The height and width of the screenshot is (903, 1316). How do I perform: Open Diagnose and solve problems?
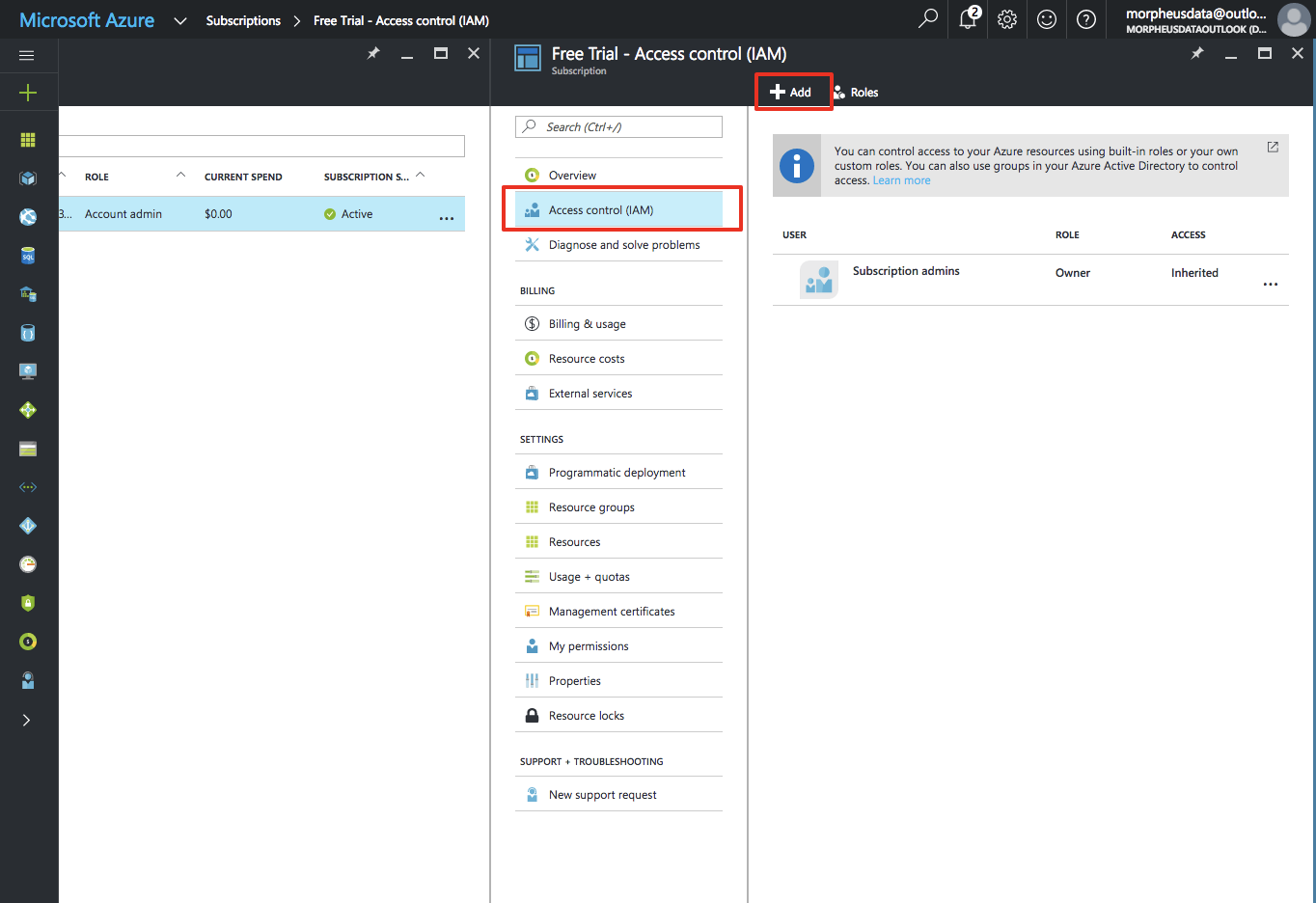pos(618,245)
